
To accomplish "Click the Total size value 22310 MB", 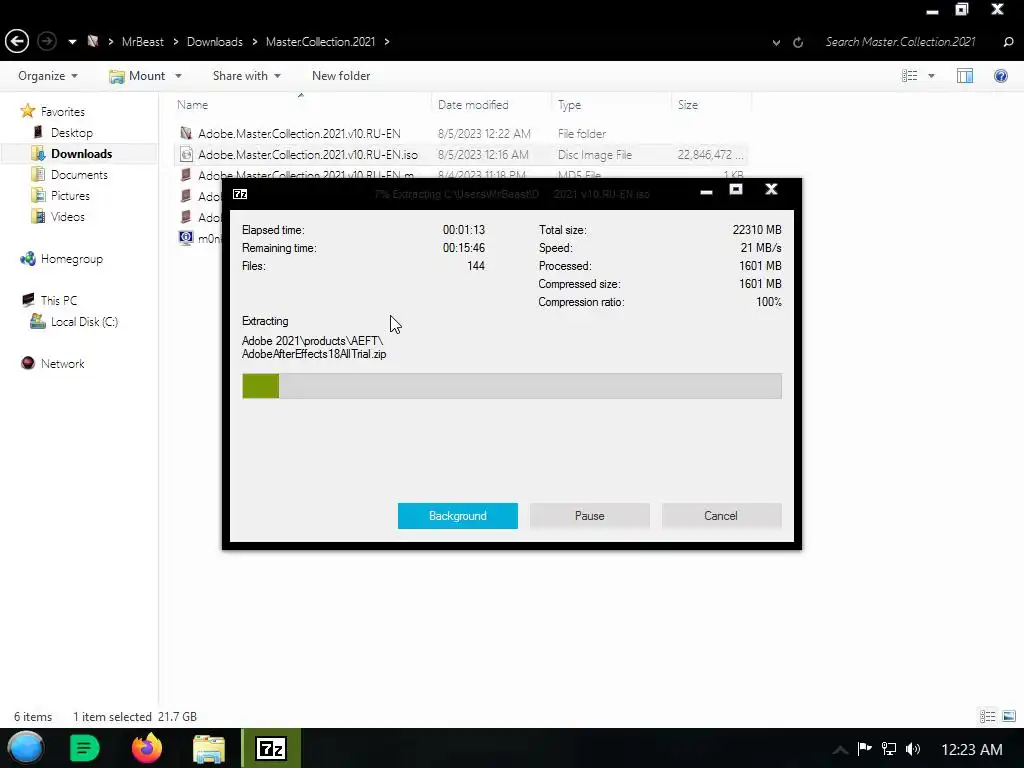I will [757, 229].
